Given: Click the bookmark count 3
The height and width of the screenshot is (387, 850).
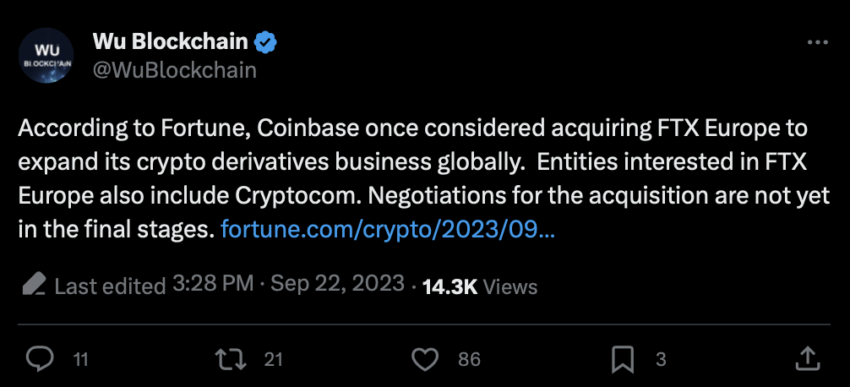Looking at the screenshot, I should (660, 359).
